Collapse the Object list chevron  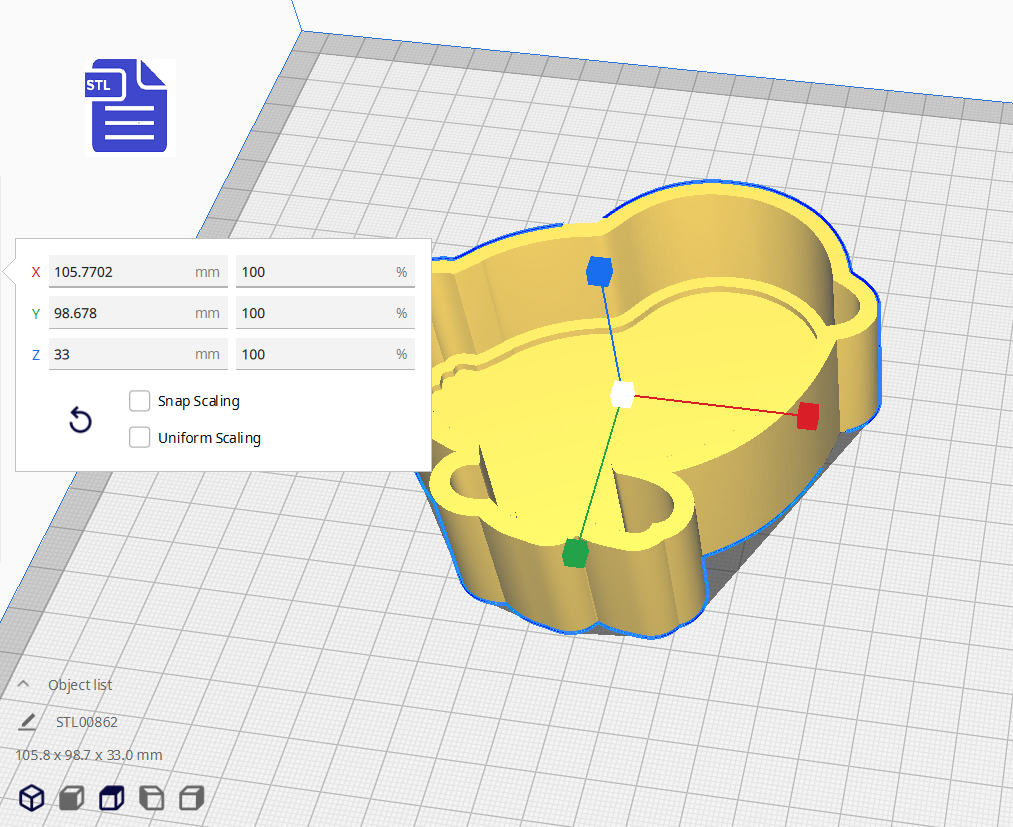(23, 685)
